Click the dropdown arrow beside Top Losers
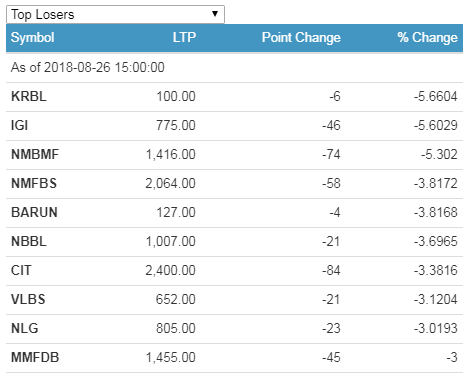This screenshot has height=375, width=467. coord(215,14)
